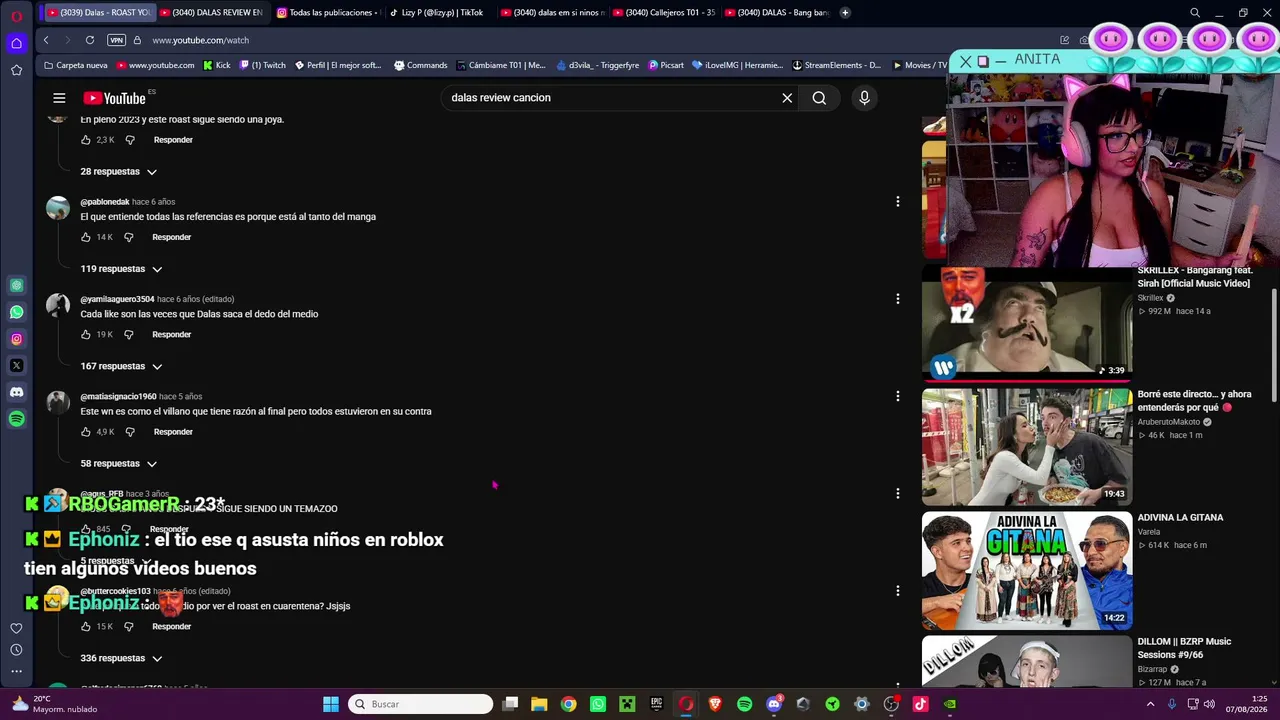Image resolution: width=1280 pixels, height=720 pixels.
Task: Open Windows Start menu
Action: [331, 704]
